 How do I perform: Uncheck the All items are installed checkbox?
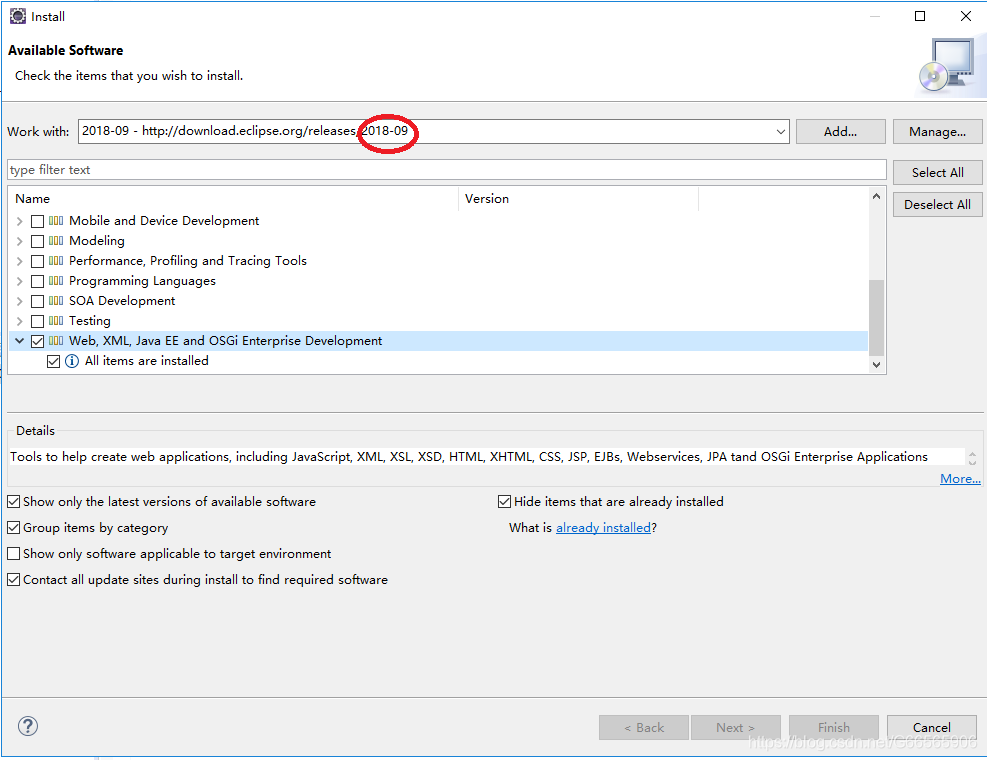[54, 361]
